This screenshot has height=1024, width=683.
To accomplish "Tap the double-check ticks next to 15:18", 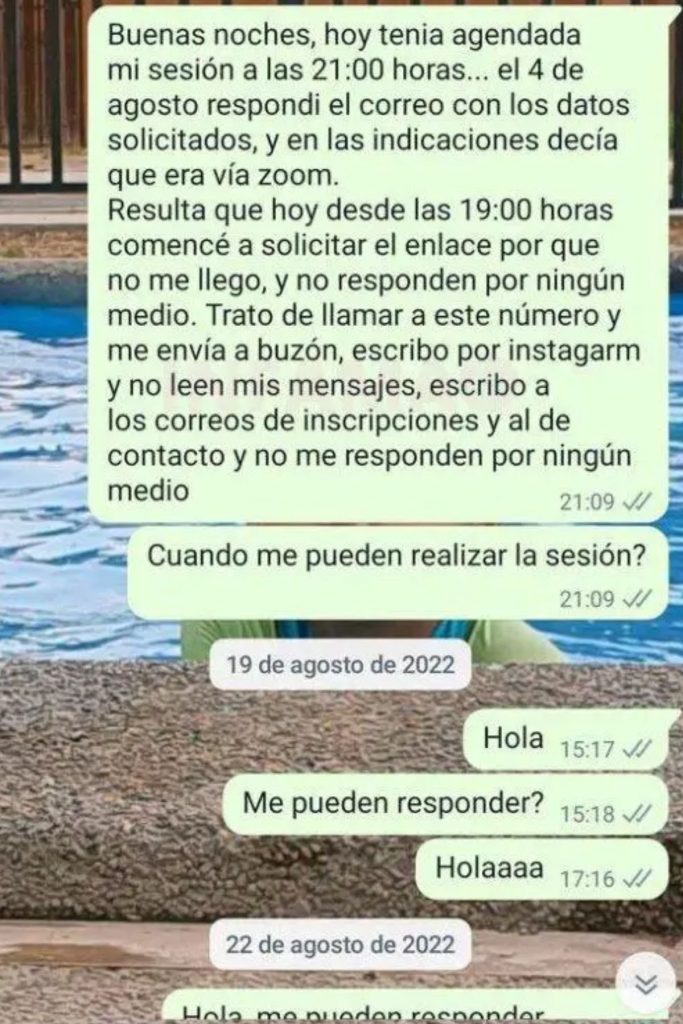I will tap(638, 814).
